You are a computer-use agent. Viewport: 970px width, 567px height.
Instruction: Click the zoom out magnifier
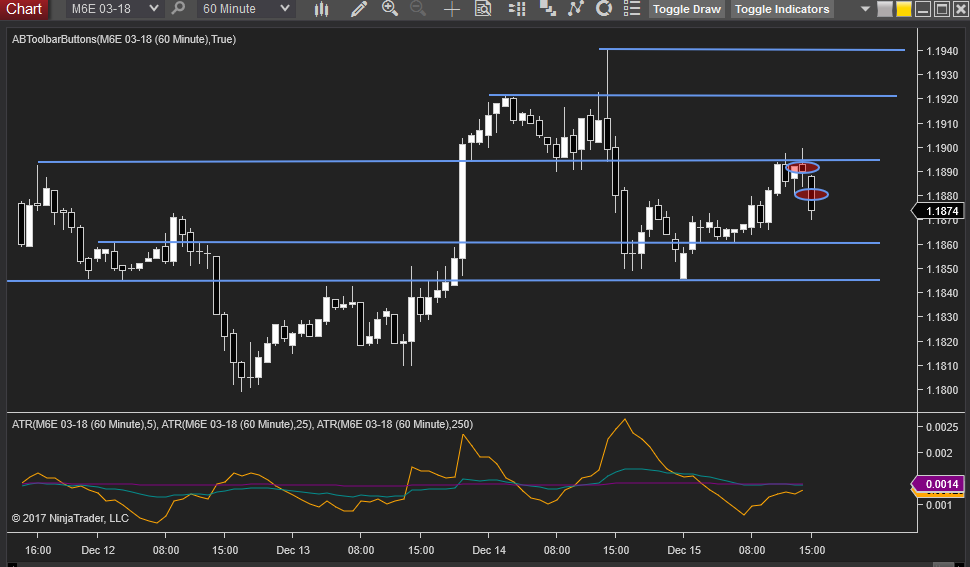[418, 9]
